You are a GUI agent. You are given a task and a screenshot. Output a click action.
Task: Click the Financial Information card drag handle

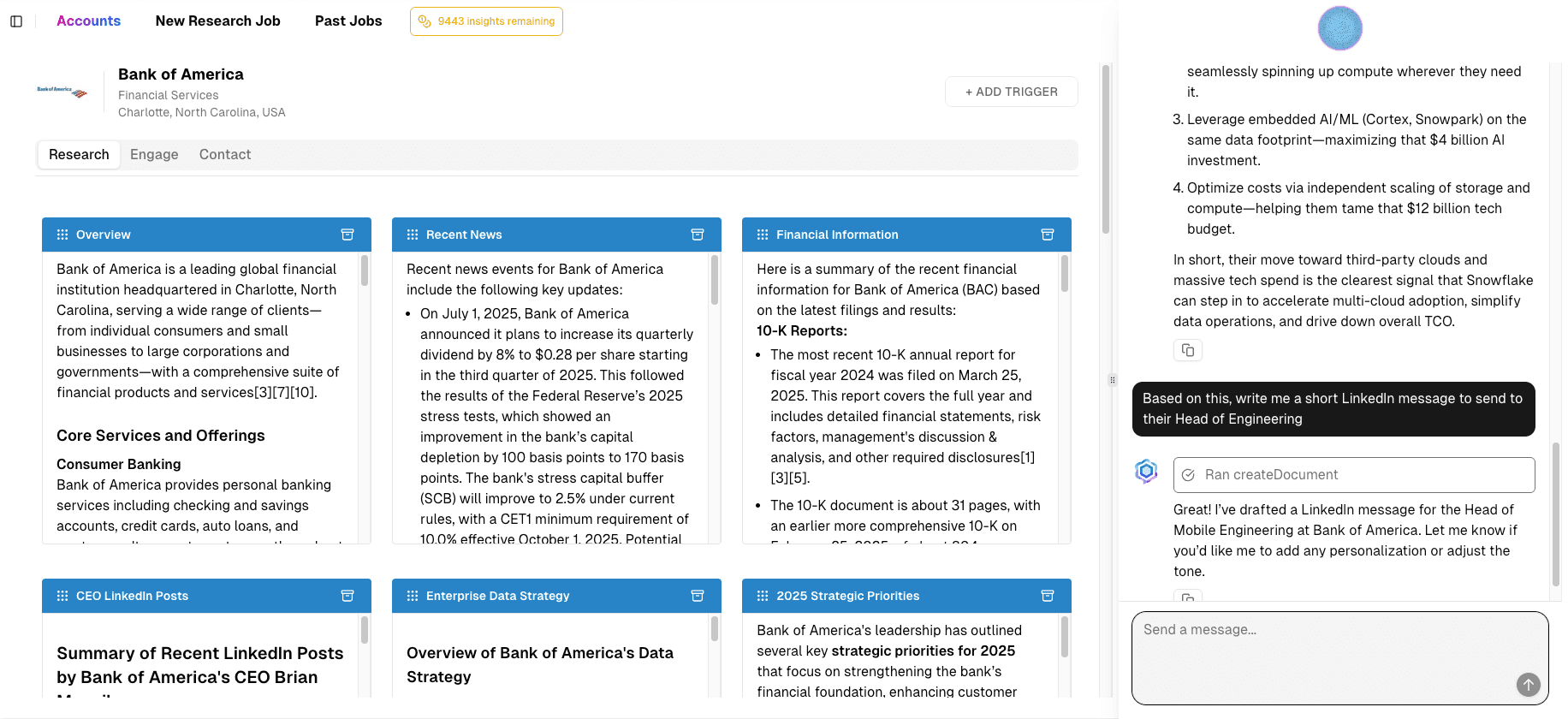coord(763,235)
